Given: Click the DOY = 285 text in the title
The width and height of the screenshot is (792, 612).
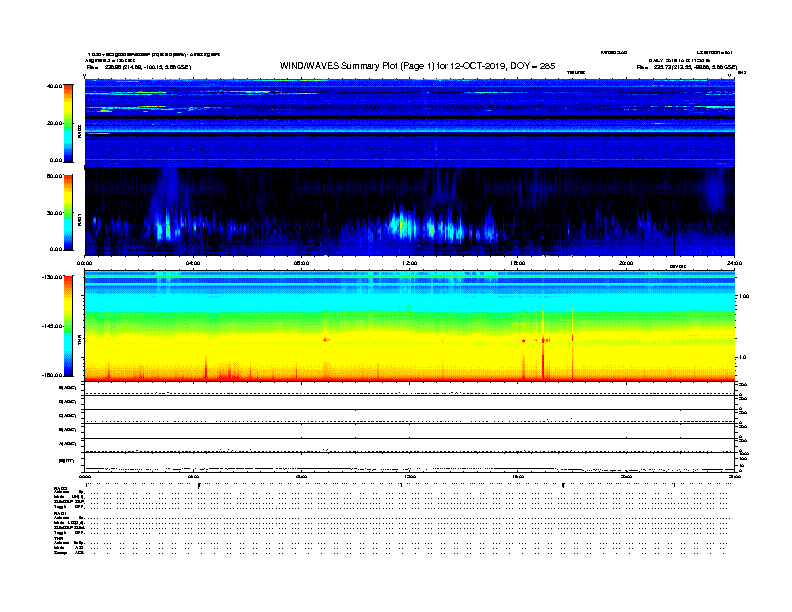Looking at the screenshot, I should pyautogui.click(x=532, y=66).
